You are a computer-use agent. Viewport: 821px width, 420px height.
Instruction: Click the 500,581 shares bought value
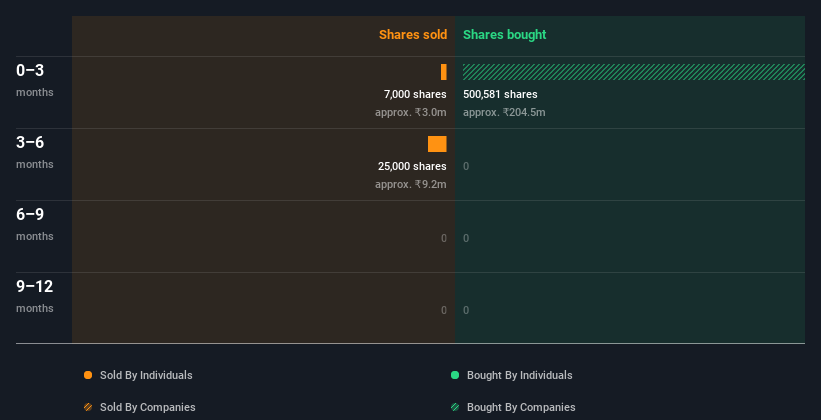click(x=500, y=94)
